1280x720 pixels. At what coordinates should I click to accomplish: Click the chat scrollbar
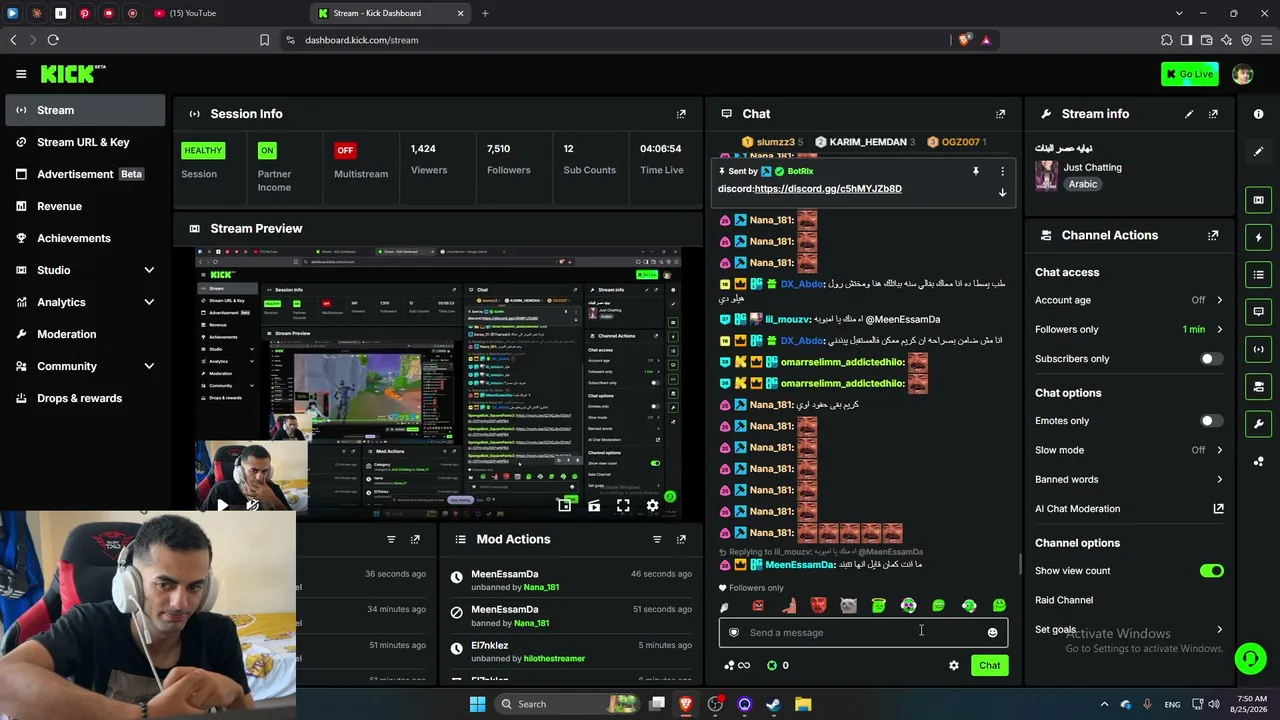point(1019,564)
